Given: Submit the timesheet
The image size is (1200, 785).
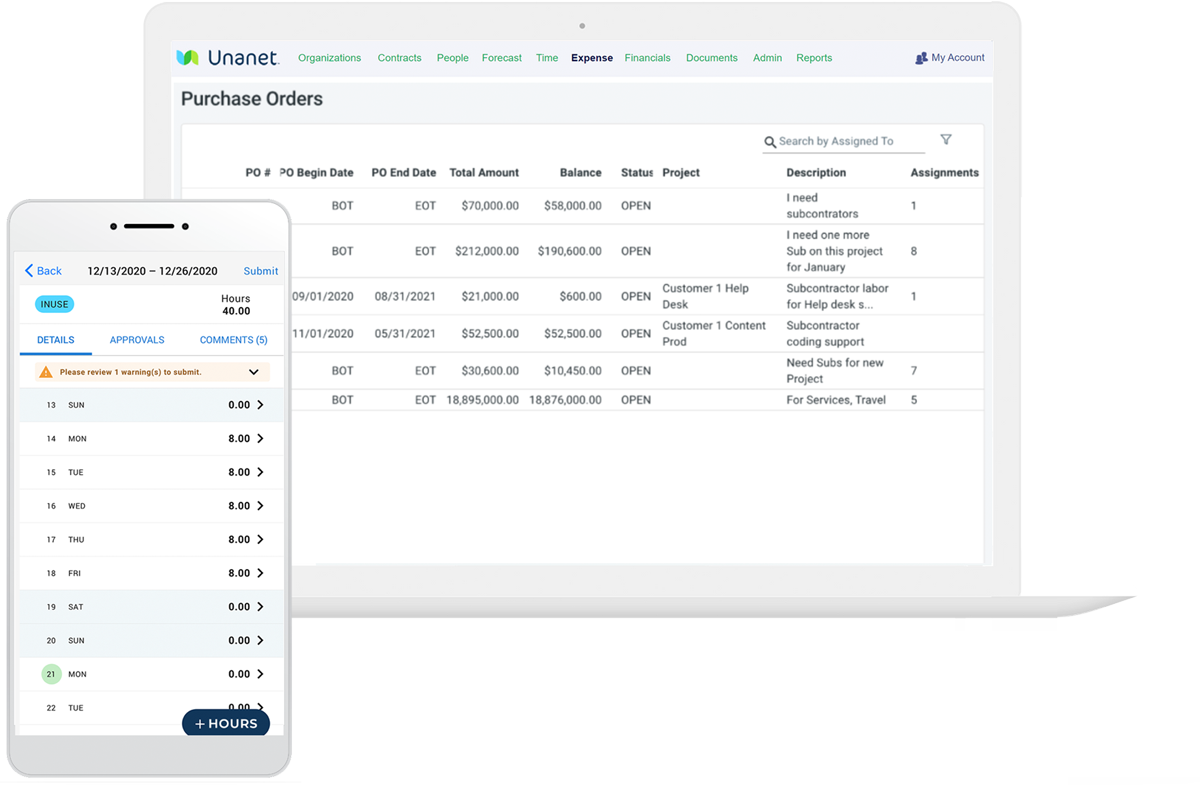Looking at the screenshot, I should coord(260,270).
